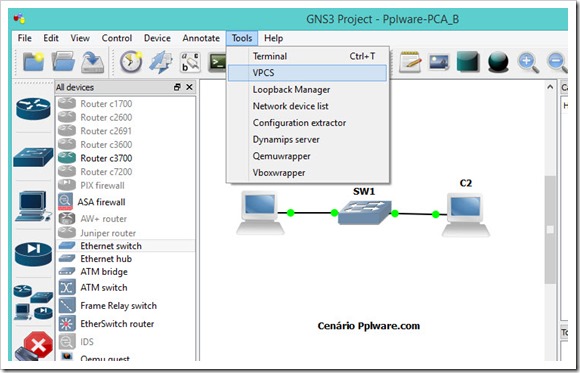Add a note with the notepad icon
Screen dimensions: 580x373
pyautogui.click(x=410, y=62)
